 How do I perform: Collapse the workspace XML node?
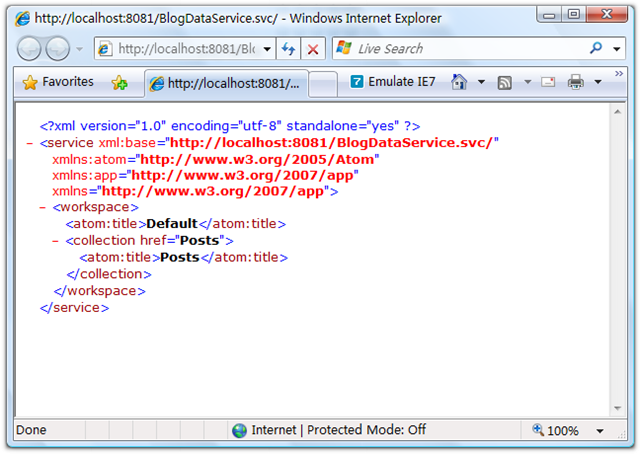pos(42,208)
